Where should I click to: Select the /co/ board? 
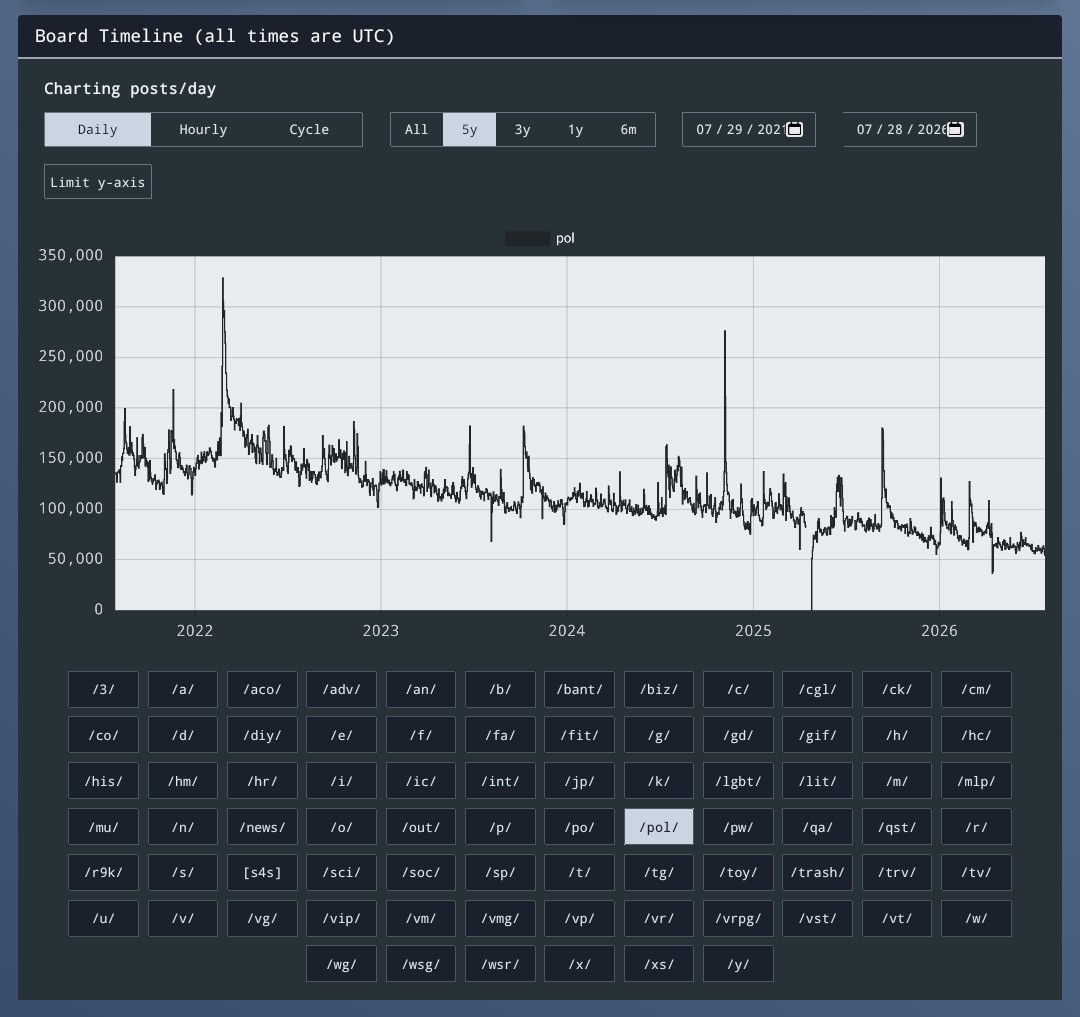(x=103, y=735)
